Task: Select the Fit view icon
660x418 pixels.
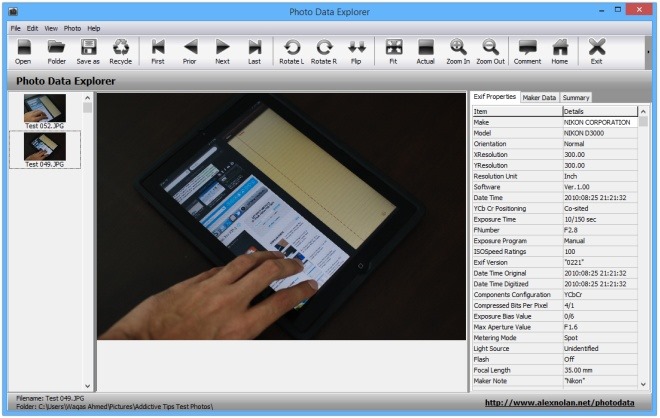Action: click(x=393, y=52)
